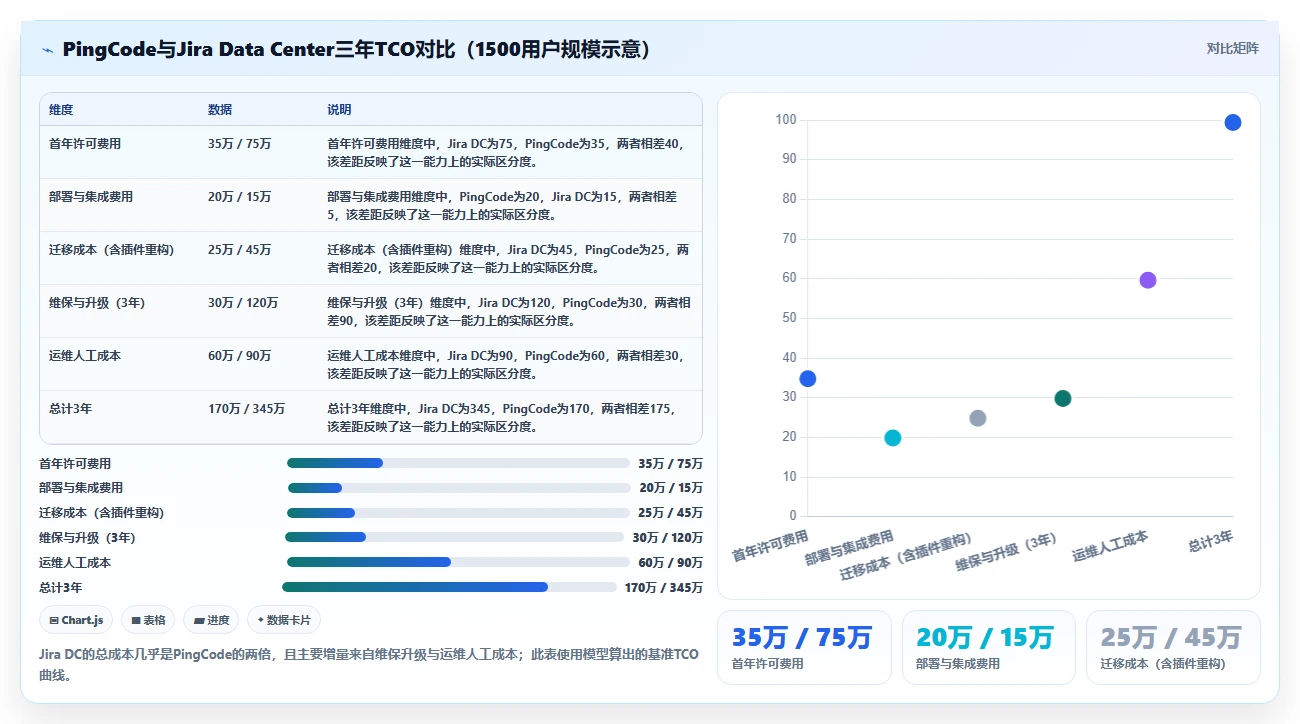Click the 总计3年 description text in table

[x=503, y=417]
